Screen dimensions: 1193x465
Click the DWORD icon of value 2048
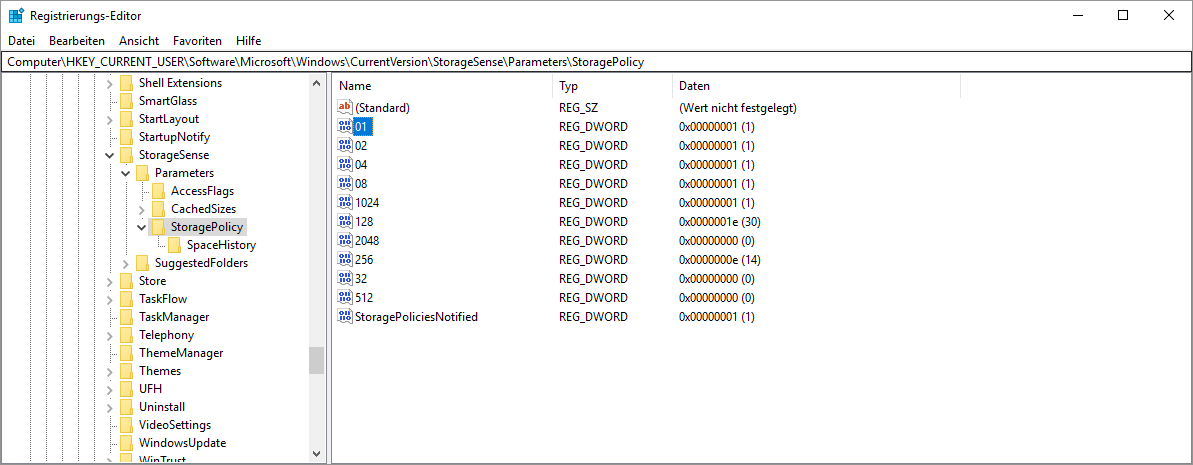(x=346, y=241)
